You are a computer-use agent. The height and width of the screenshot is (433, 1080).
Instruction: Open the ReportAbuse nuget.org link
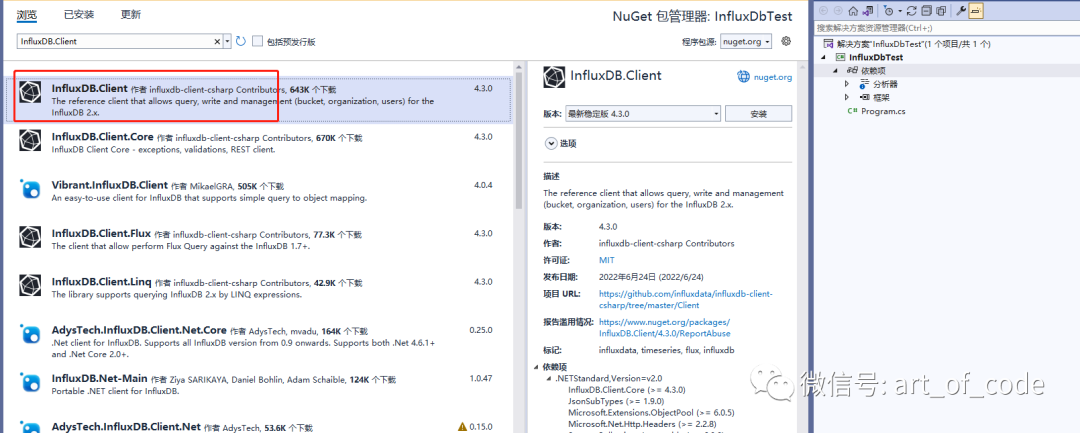[x=665, y=327]
